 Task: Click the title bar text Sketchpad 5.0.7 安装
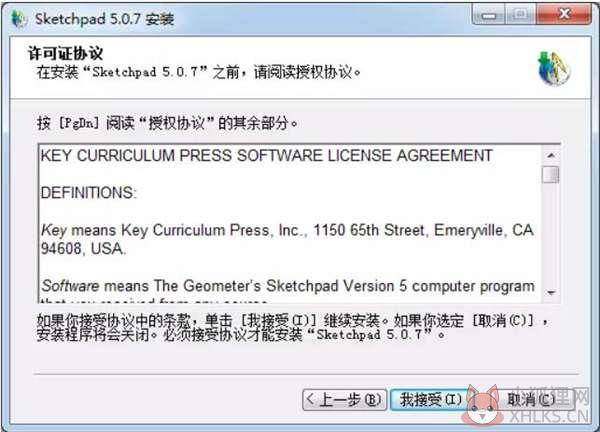[104, 19]
